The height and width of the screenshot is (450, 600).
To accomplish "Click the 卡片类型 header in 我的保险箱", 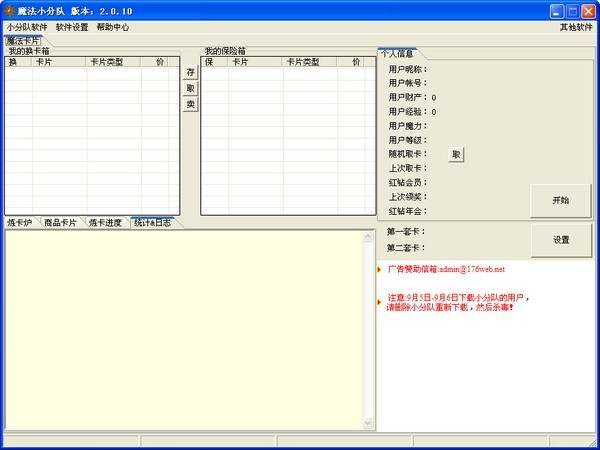I will [309, 62].
